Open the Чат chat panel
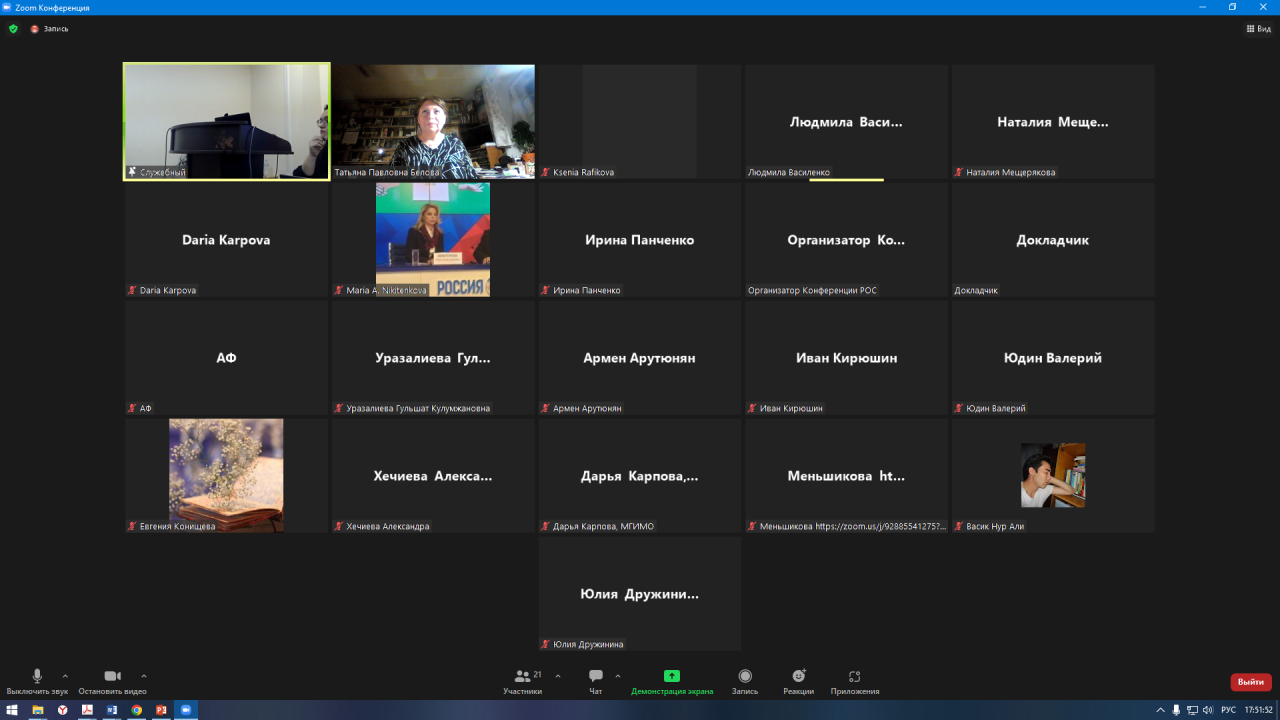The width and height of the screenshot is (1280, 720). point(596,677)
